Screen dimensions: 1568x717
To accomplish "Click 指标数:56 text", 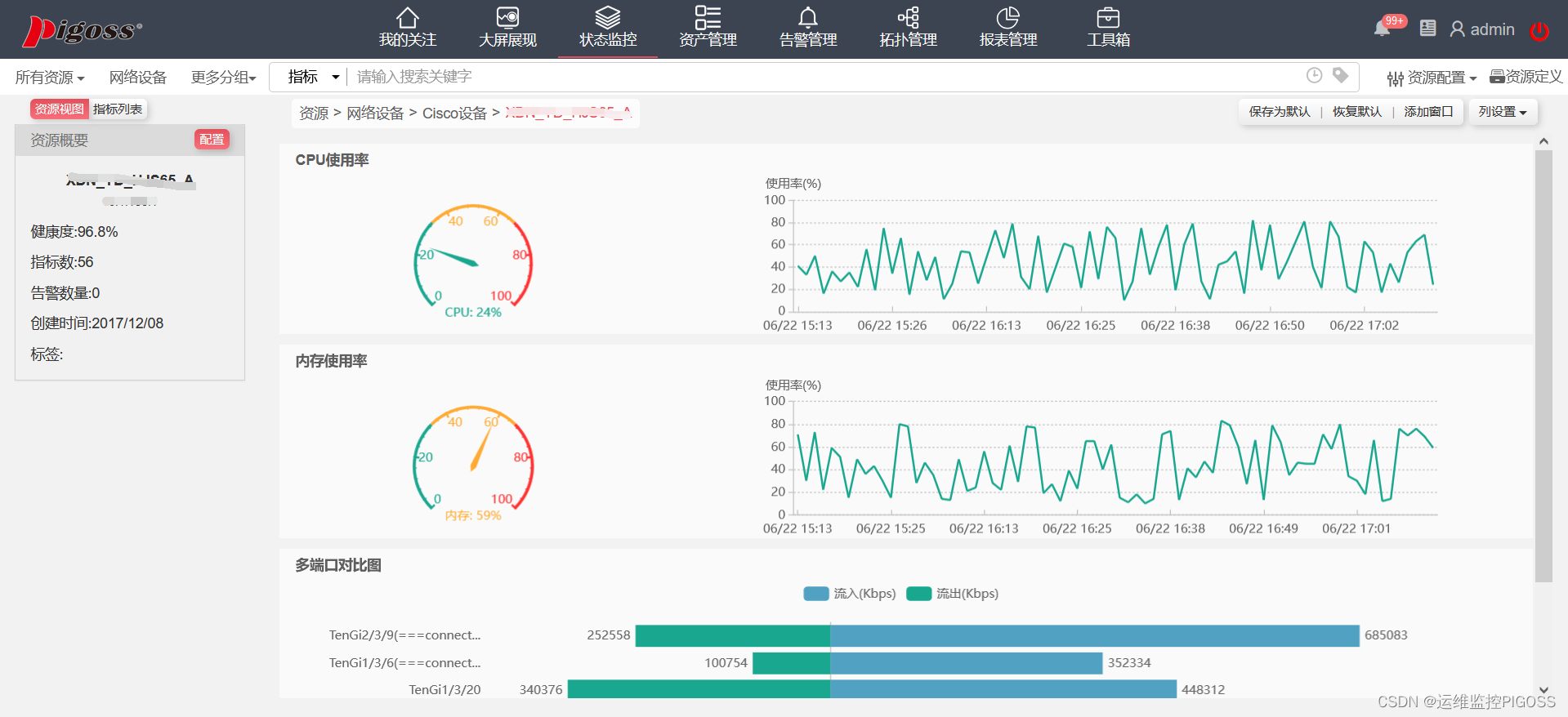I will coord(62,262).
